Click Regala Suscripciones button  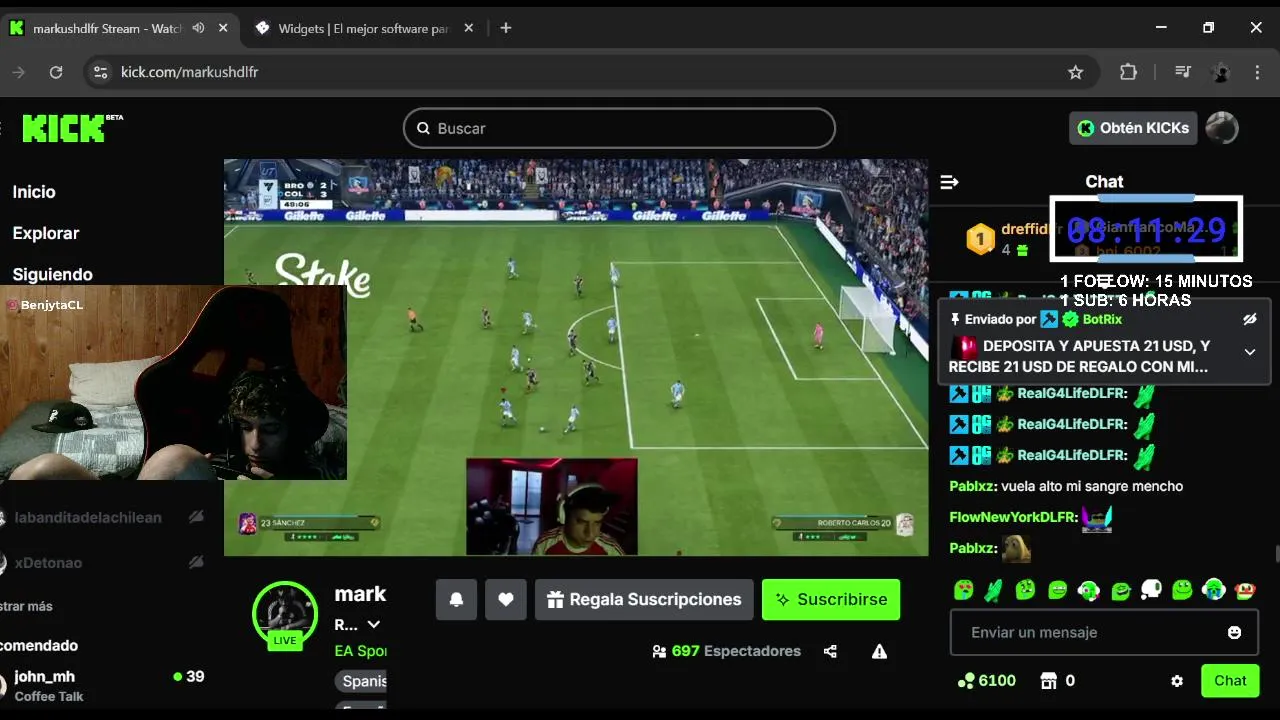coord(644,599)
